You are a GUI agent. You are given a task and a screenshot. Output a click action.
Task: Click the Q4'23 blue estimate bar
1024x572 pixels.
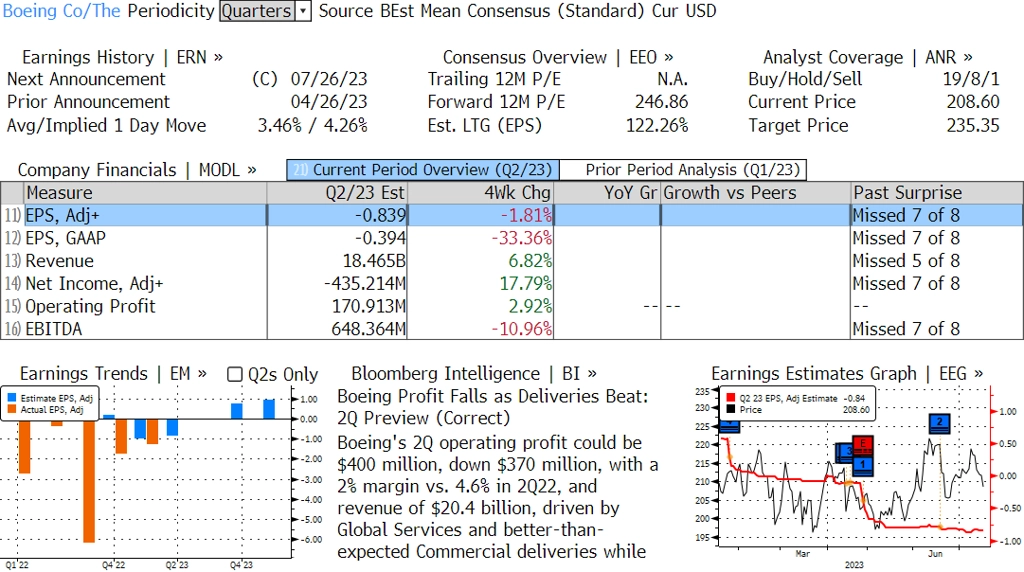pyautogui.click(x=236, y=411)
